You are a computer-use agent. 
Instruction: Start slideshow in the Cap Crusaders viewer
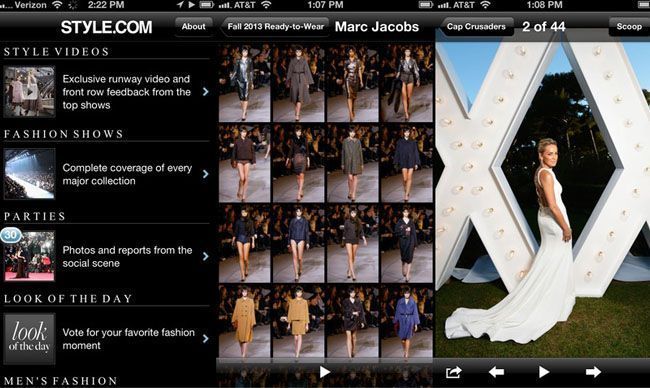(543, 372)
